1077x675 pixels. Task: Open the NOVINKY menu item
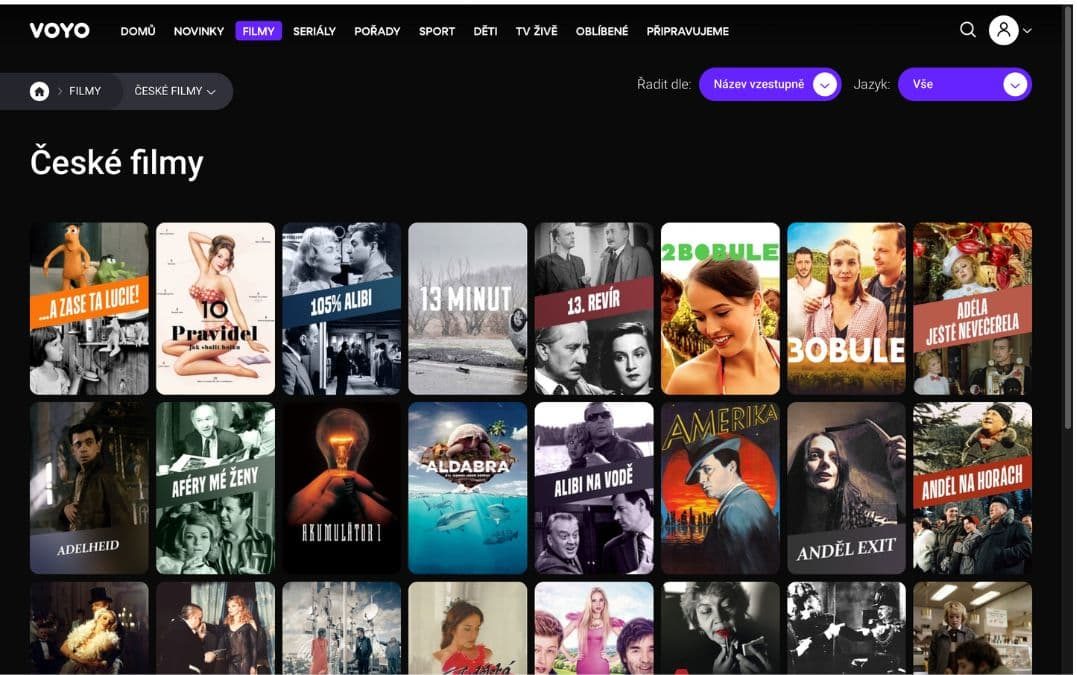(199, 31)
